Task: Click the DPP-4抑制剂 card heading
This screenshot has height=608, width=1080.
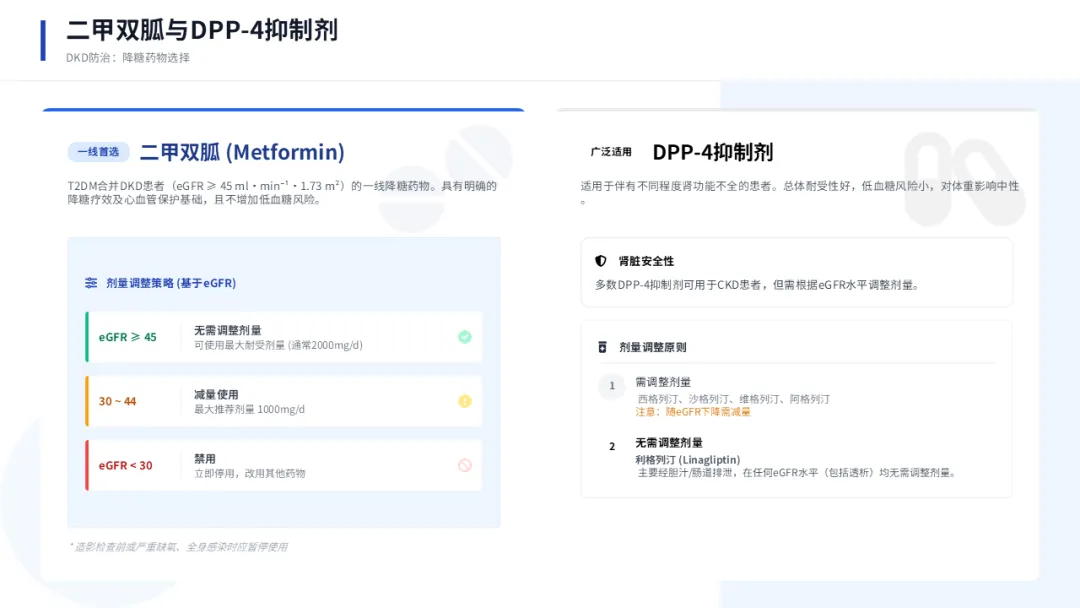Action: pyautogui.click(x=713, y=152)
